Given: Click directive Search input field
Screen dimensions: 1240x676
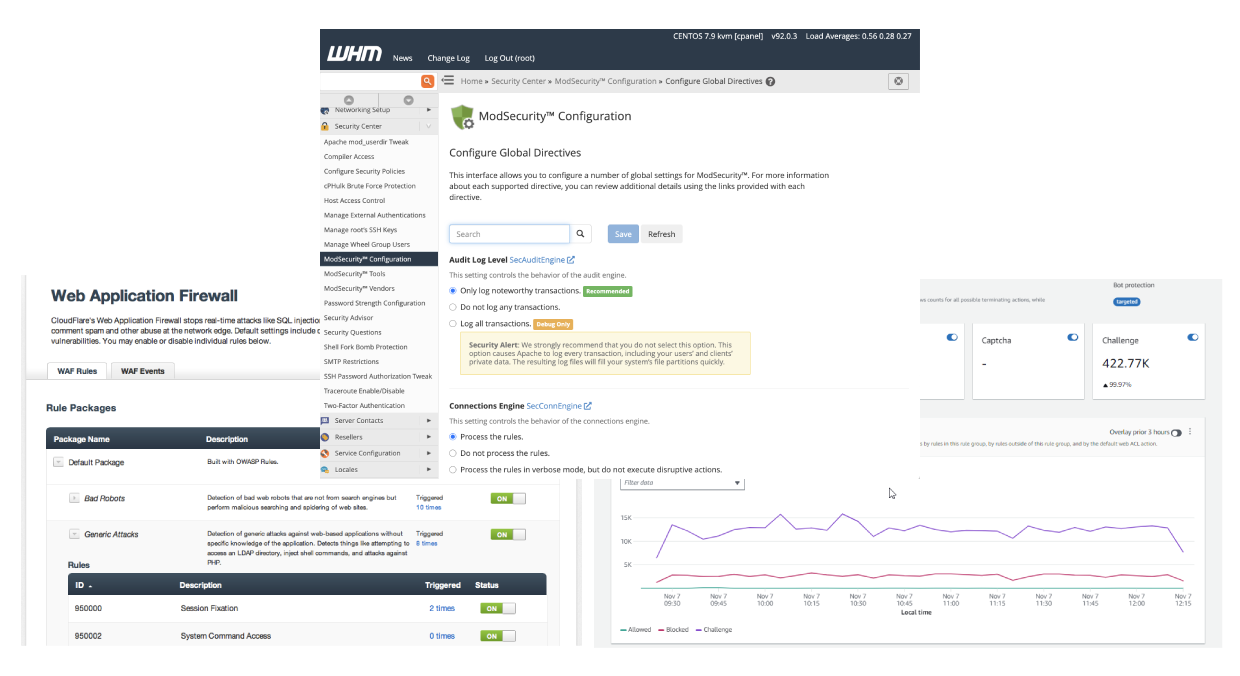Looking at the screenshot, I should tap(509, 234).
